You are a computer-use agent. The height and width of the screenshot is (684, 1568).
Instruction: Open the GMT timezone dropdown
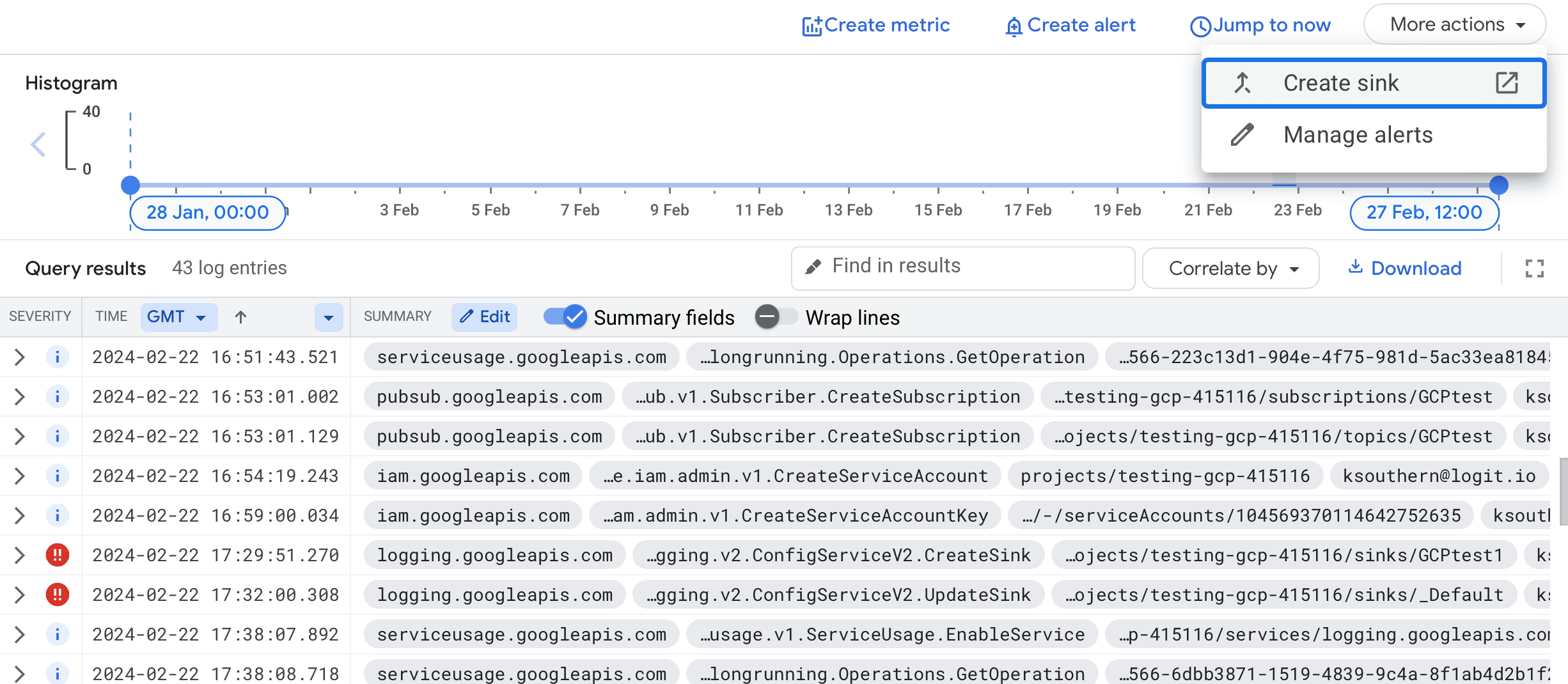pos(178,317)
